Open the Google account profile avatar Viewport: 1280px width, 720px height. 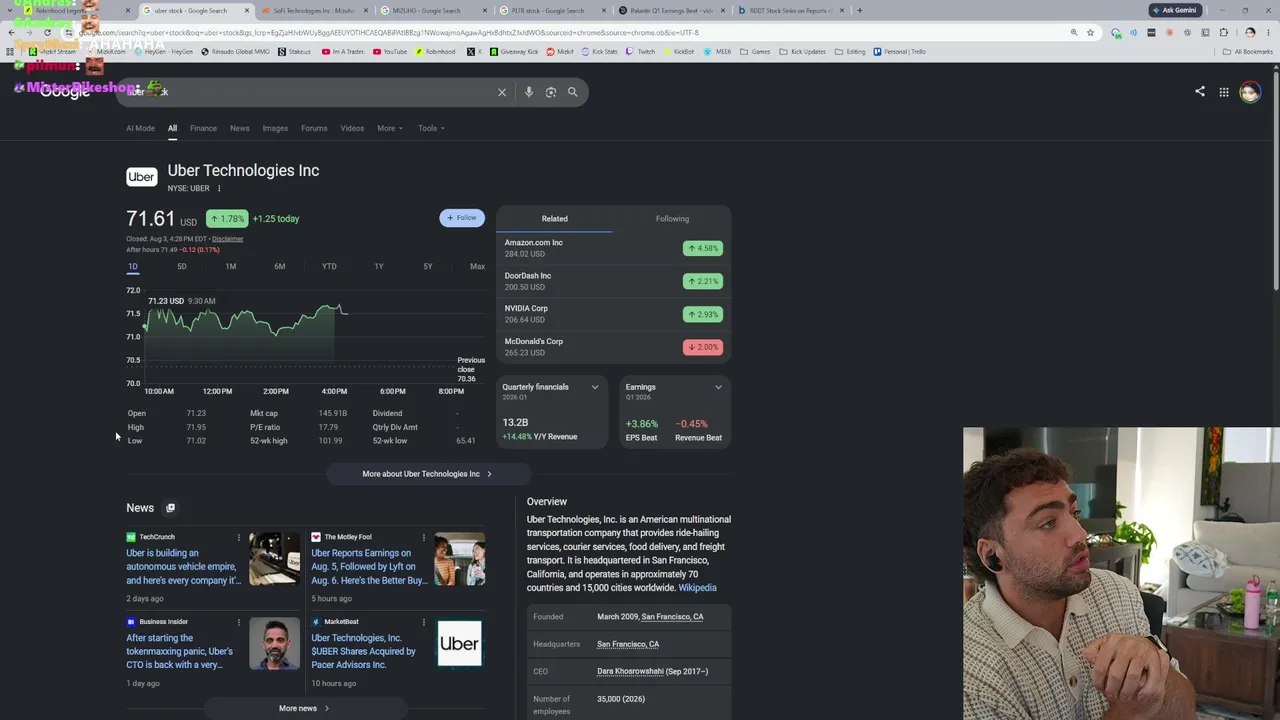pyautogui.click(x=1250, y=92)
